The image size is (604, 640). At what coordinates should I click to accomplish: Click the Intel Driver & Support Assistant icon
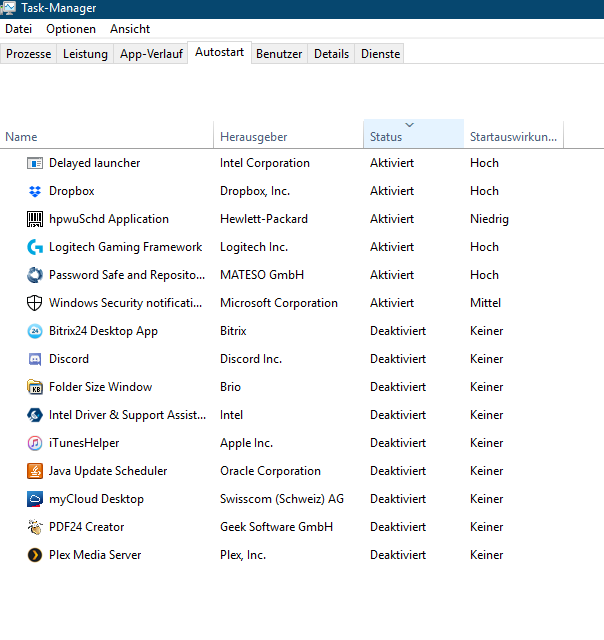(x=35, y=415)
